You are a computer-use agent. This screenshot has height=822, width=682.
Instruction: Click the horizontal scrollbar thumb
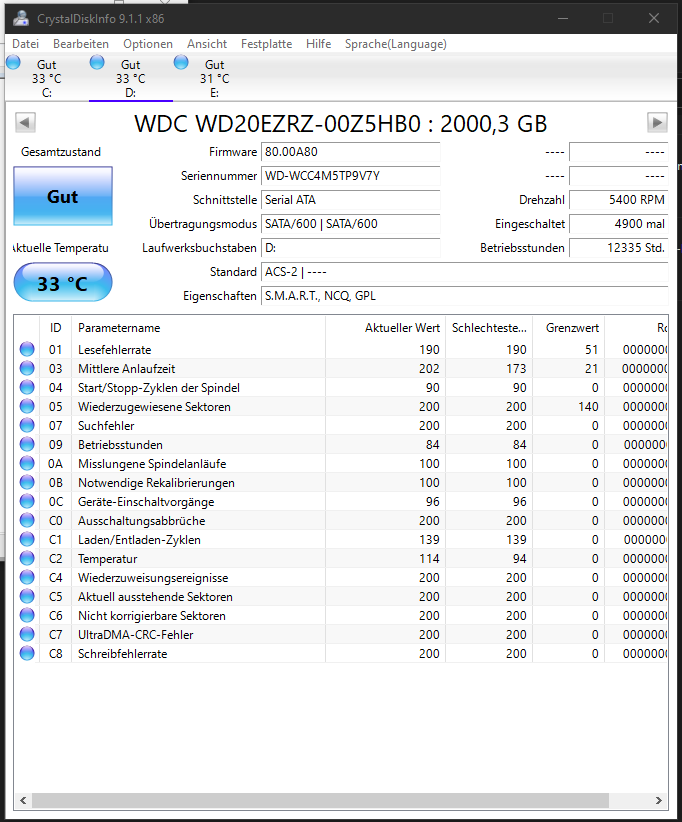pyautogui.click(x=320, y=801)
